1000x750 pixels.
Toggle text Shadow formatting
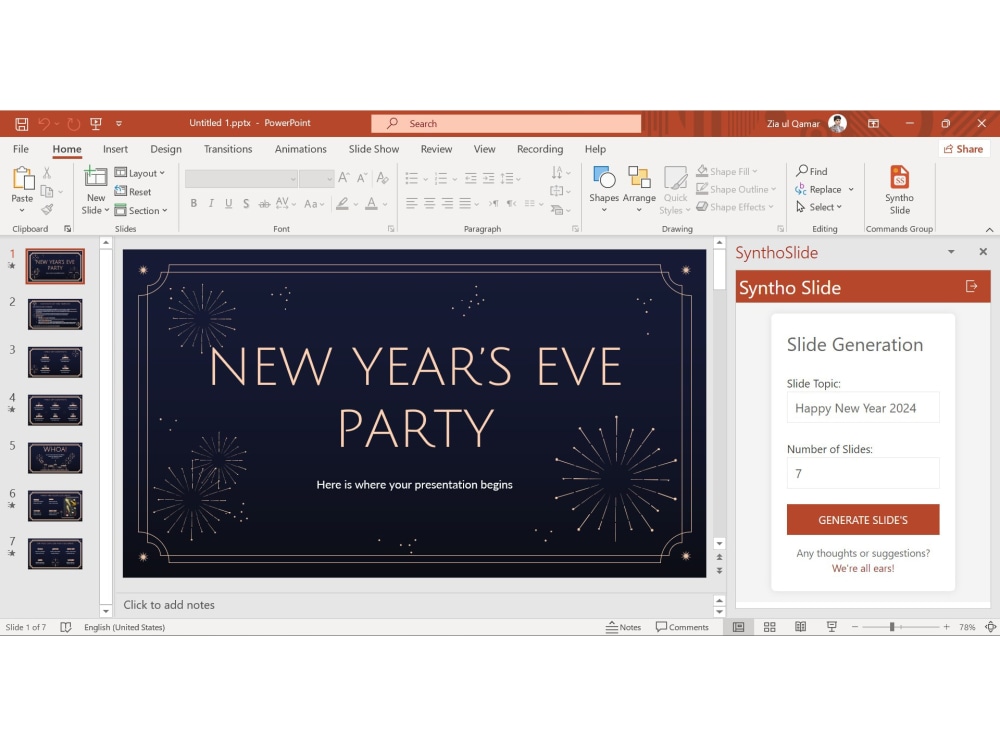tap(246, 203)
